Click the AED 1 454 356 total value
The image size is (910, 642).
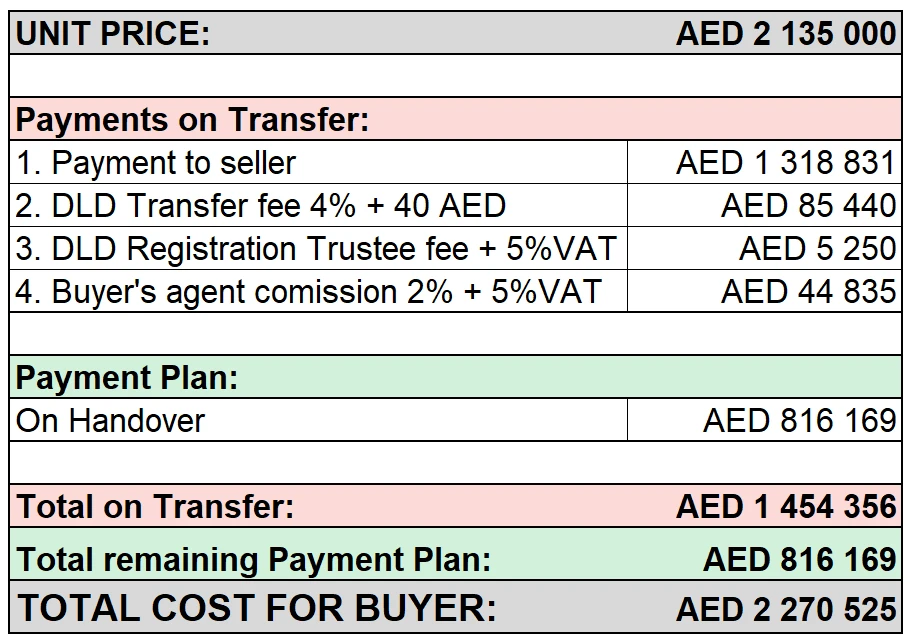click(786, 506)
